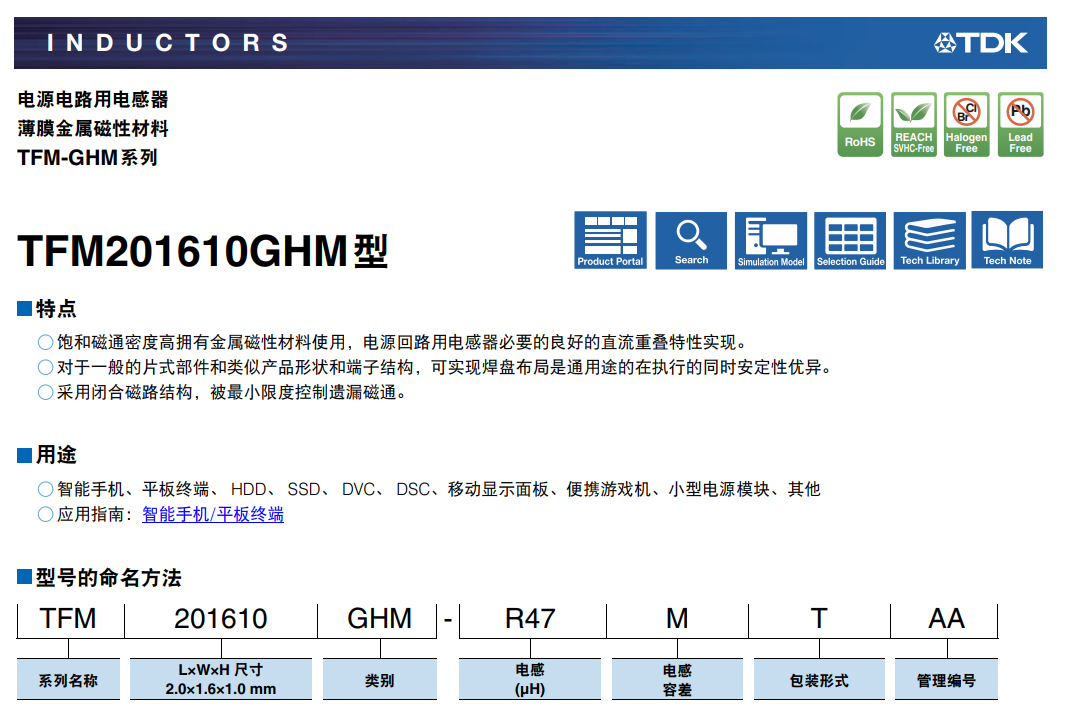1083x710 pixels.
Task: Click the Lead Free badge
Action: pos(1020,125)
